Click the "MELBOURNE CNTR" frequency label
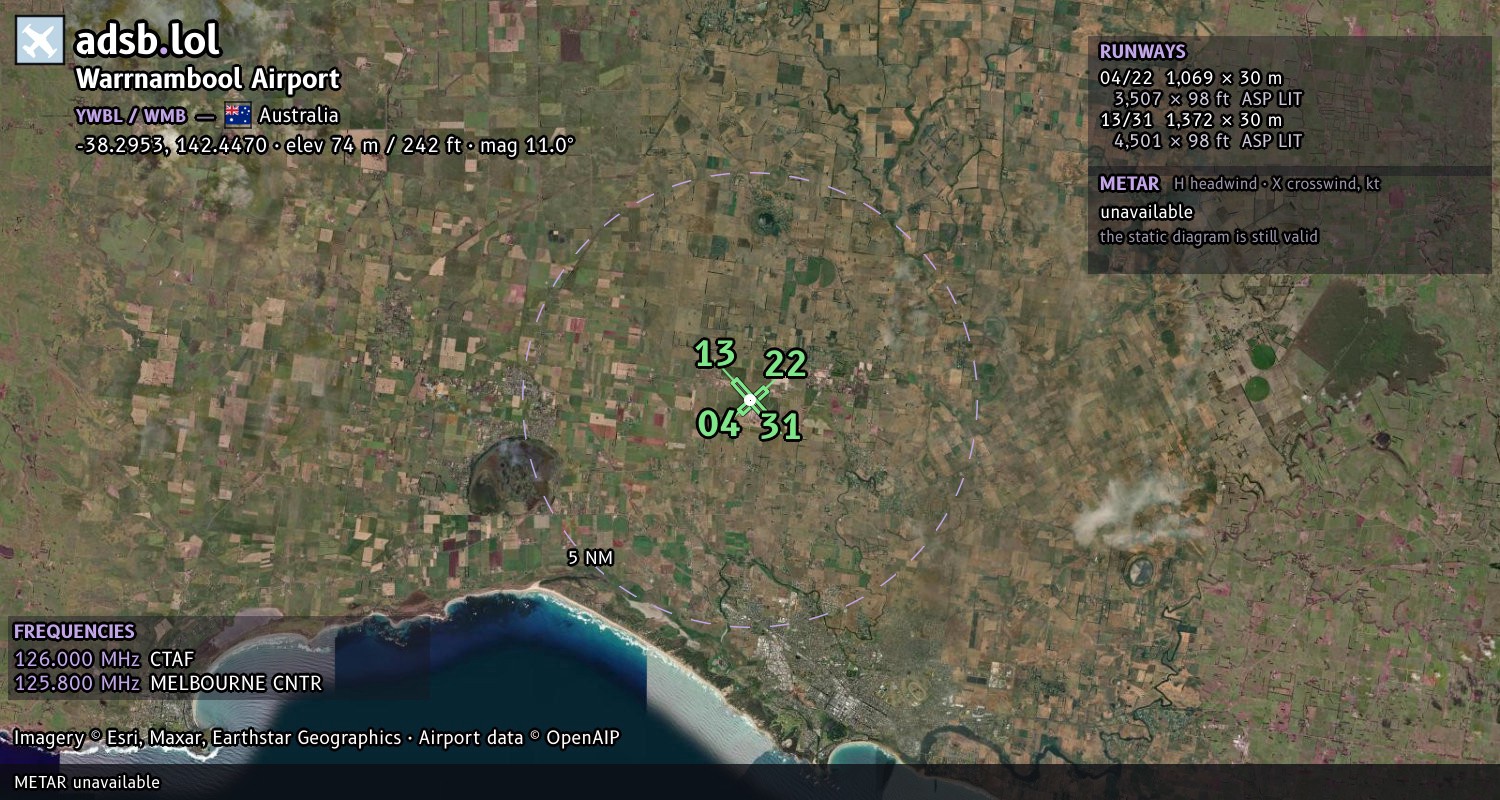This screenshot has height=800, width=1500. 236,683
